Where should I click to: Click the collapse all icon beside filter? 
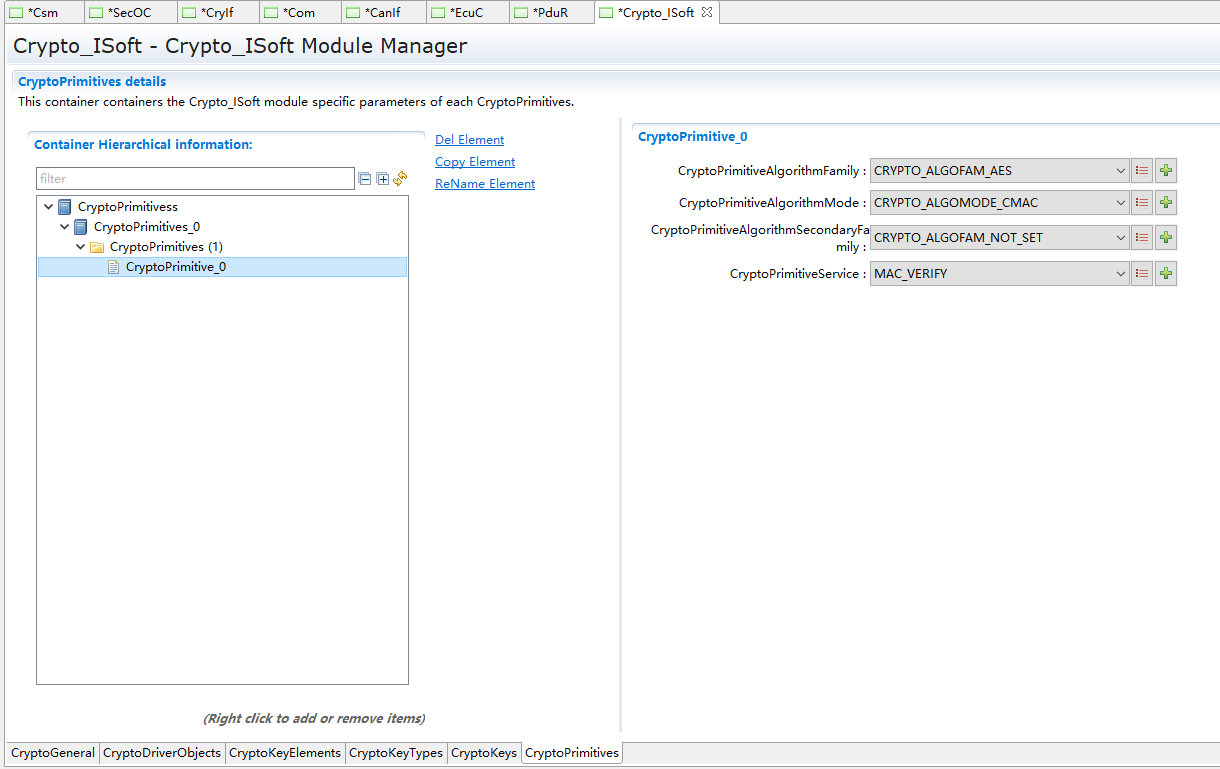coord(365,179)
